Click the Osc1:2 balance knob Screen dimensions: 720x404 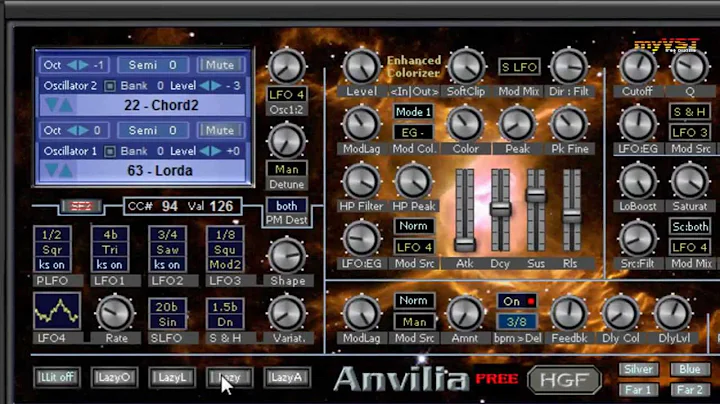[287, 67]
